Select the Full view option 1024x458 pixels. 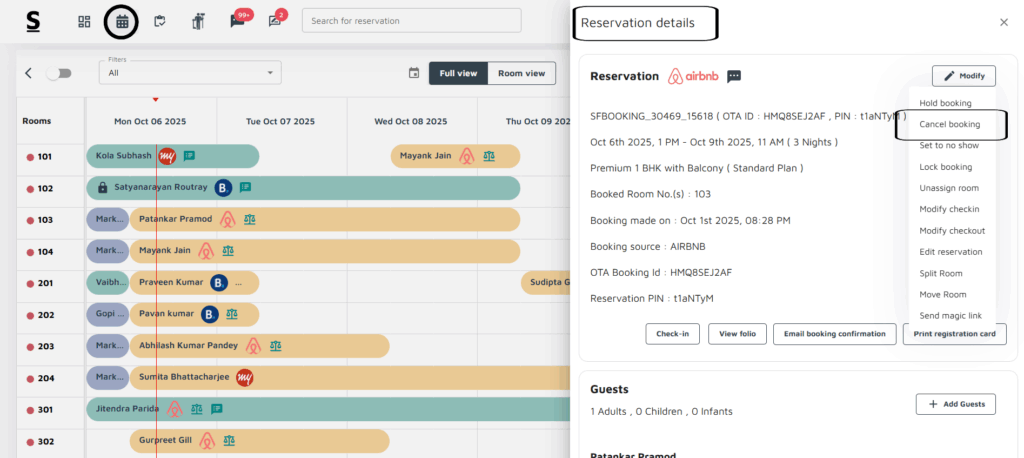coord(459,73)
